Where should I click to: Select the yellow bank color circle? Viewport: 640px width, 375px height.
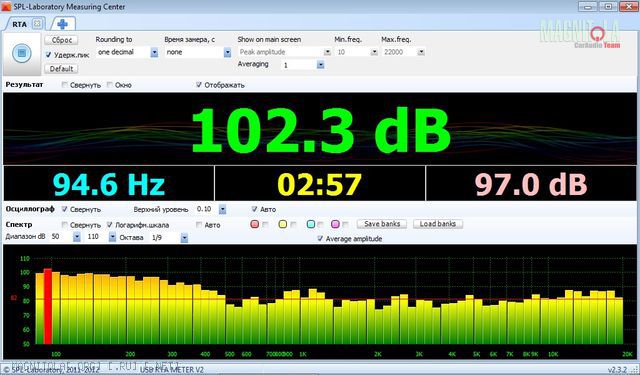point(282,224)
